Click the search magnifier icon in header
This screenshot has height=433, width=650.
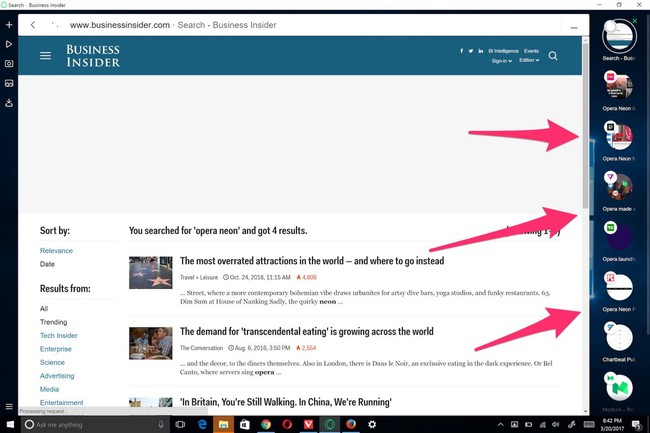[553, 56]
